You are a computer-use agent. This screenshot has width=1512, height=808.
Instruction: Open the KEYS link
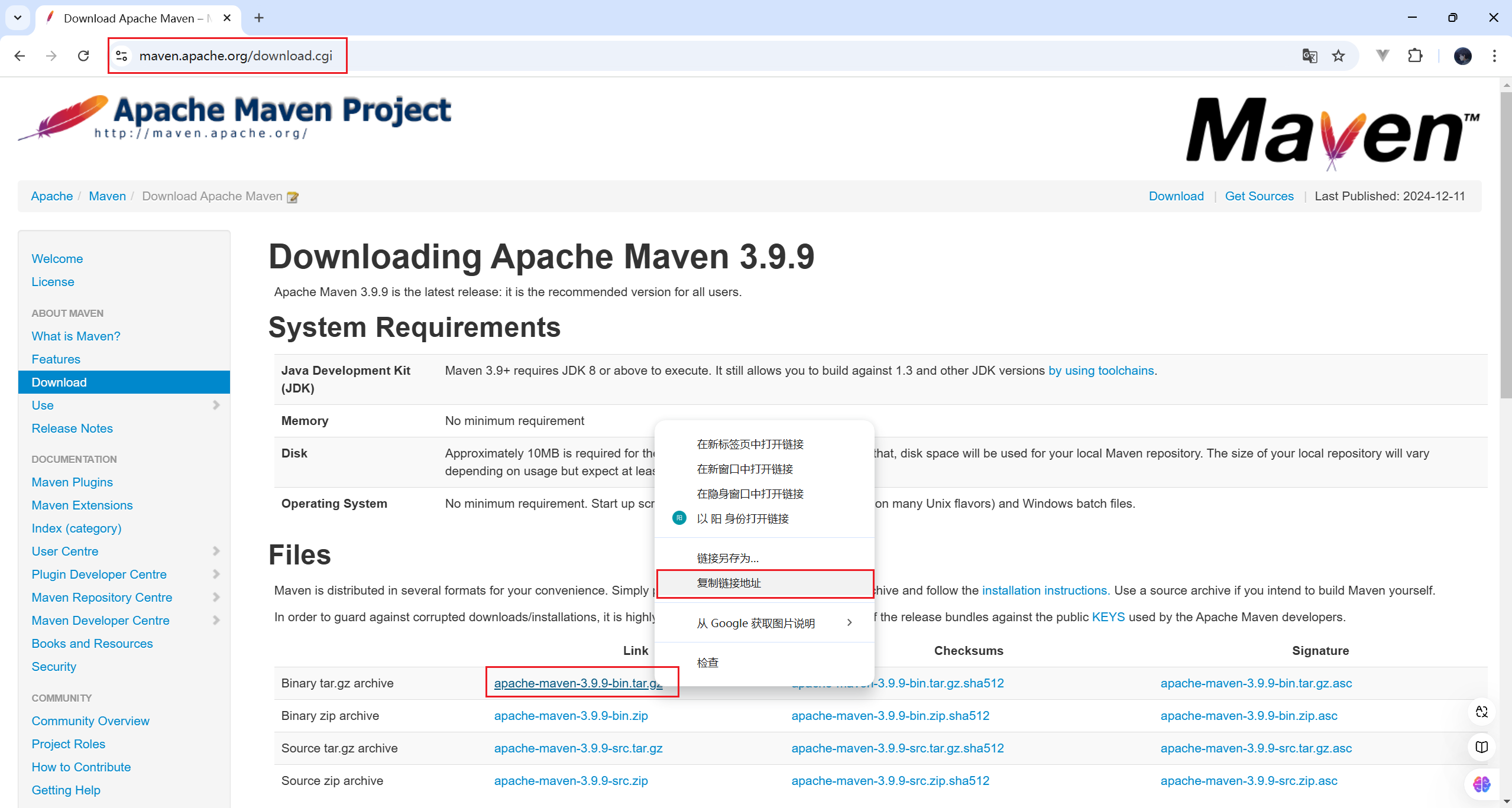click(x=1108, y=617)
